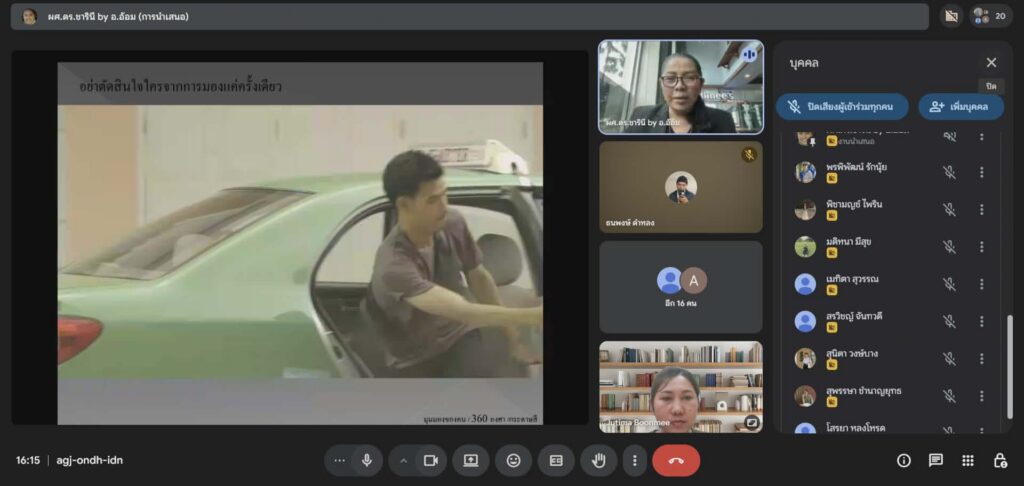Open the chat panel icon
This screenshot has width=1024, height=486.
click(x=936, y=460)
